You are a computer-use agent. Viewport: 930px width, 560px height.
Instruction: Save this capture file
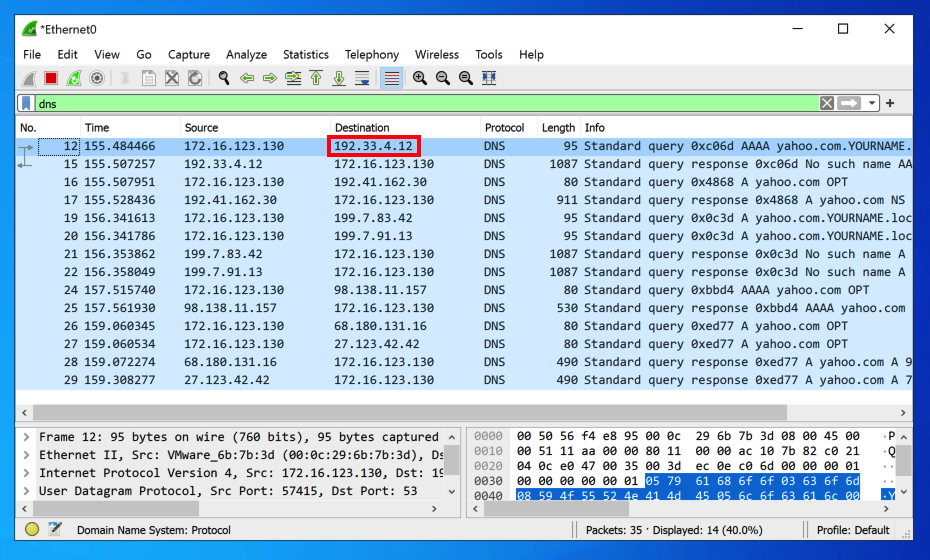pyautogui.click(x=148, y=78)
